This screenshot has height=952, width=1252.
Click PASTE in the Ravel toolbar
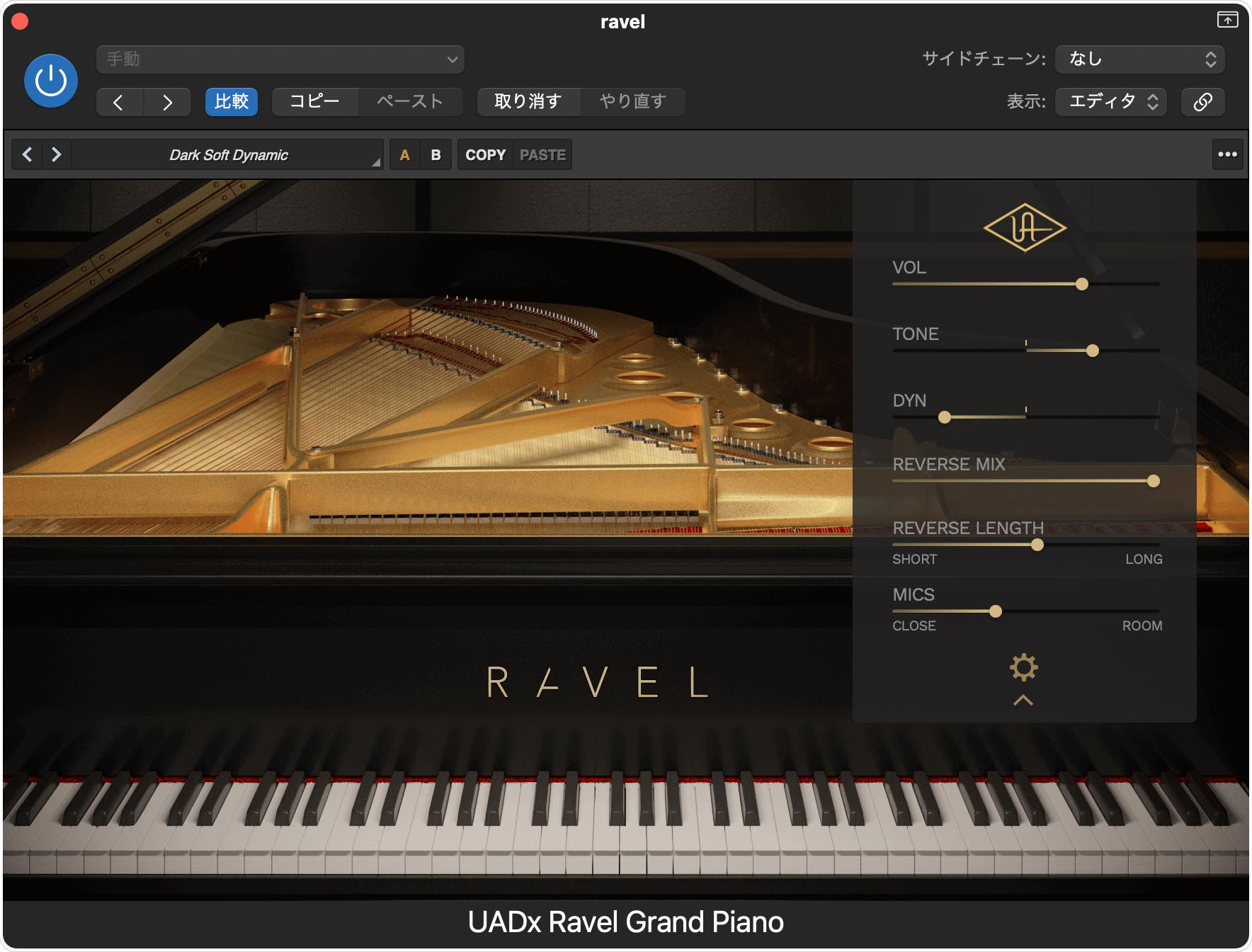[x=542, y=154]
